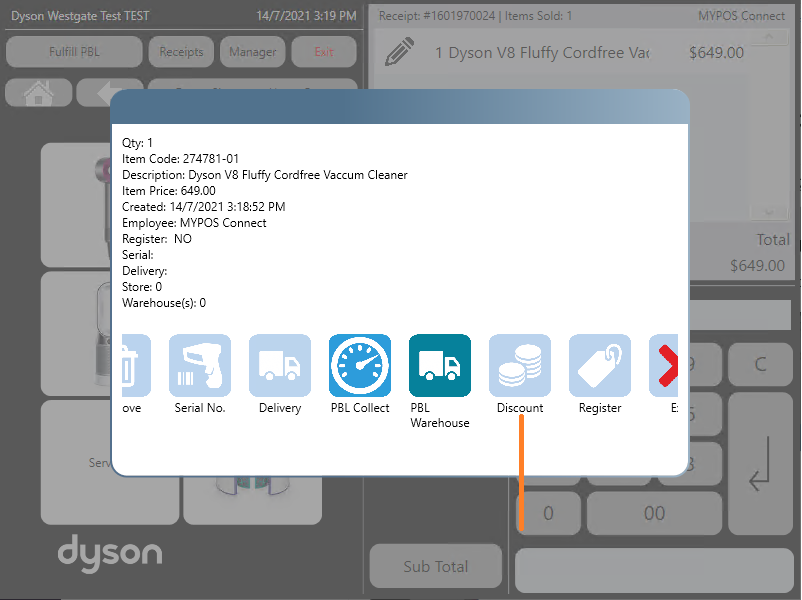Image resolution: width=802 pixels, height=600 pixels.
Task: Select the PBL Collect gauge icon
Action: 360,365
